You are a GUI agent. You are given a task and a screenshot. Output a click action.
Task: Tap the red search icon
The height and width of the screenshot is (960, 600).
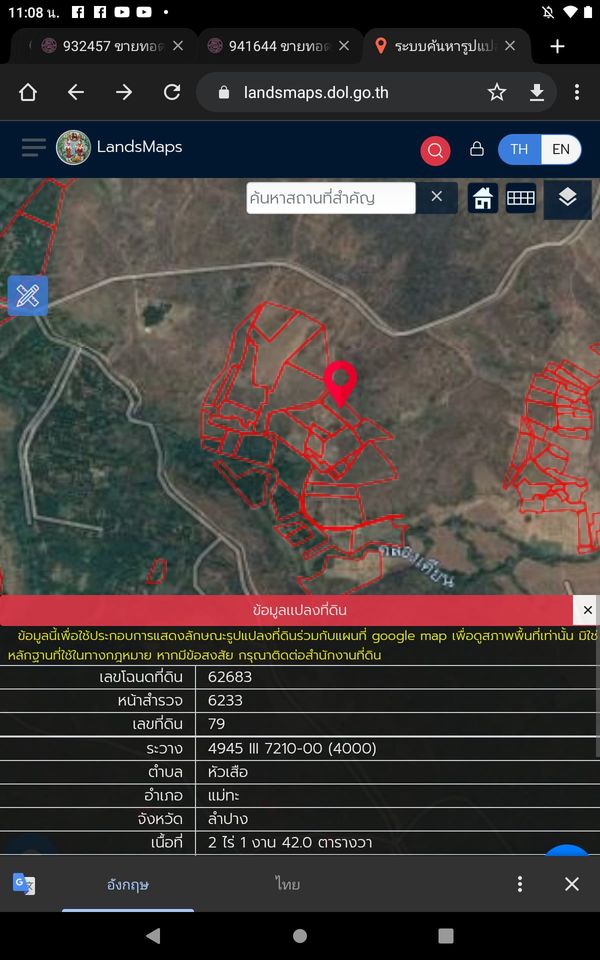point(435,150)
